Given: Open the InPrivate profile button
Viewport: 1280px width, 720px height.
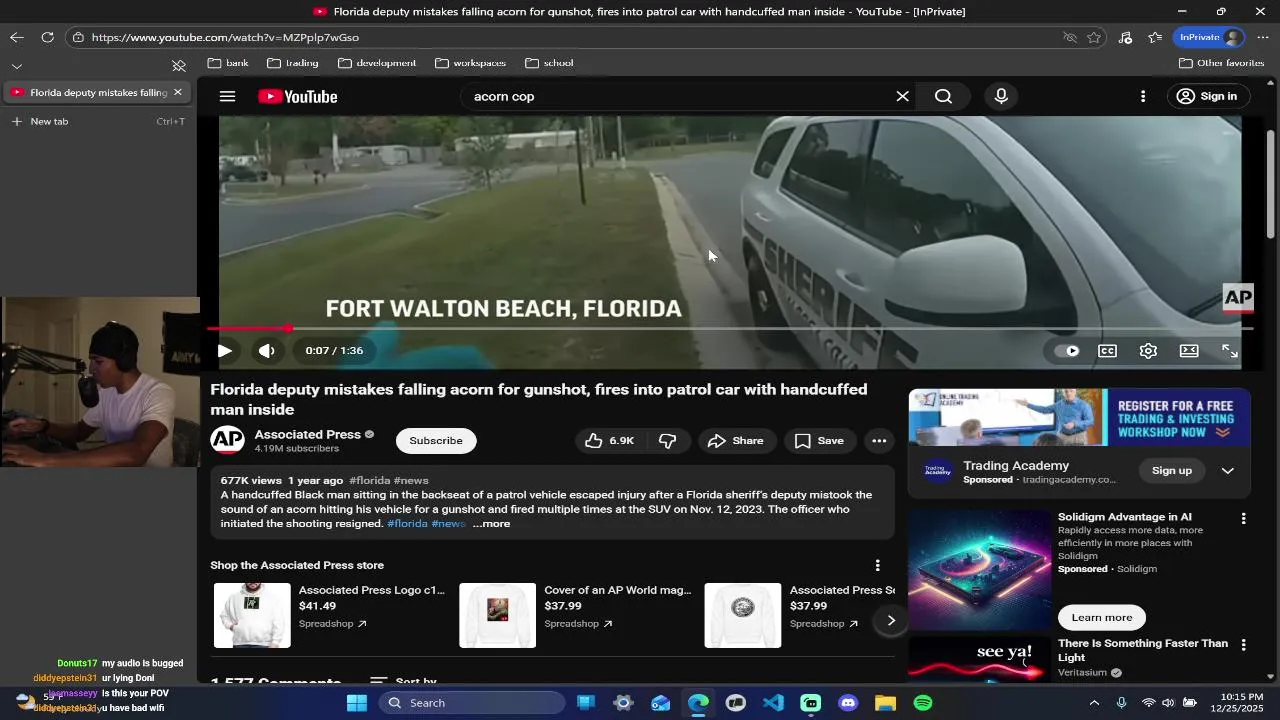Looking at the screenshot, I should (1210, 37).
